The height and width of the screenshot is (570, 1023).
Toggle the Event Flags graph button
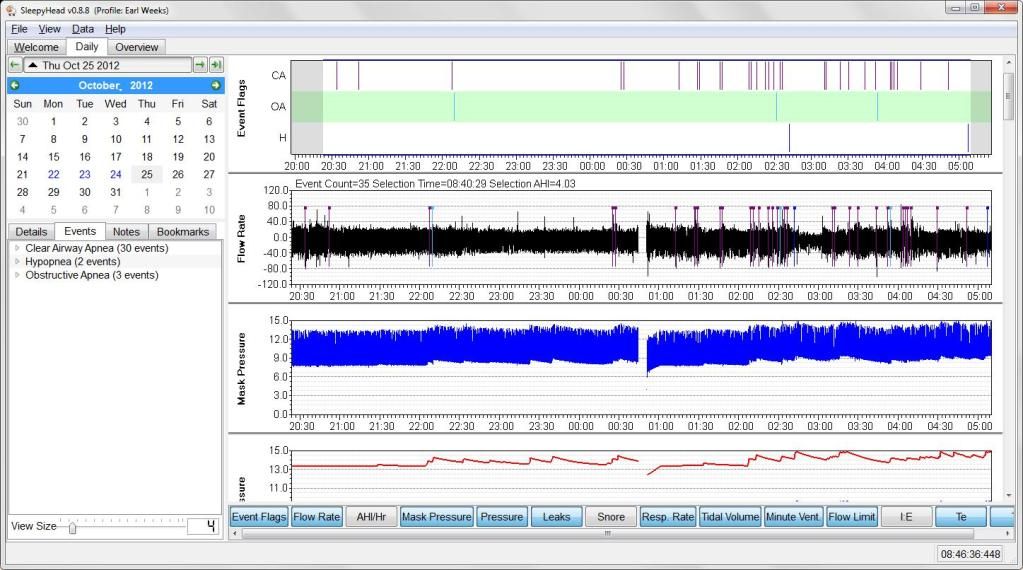pos(259,517)
